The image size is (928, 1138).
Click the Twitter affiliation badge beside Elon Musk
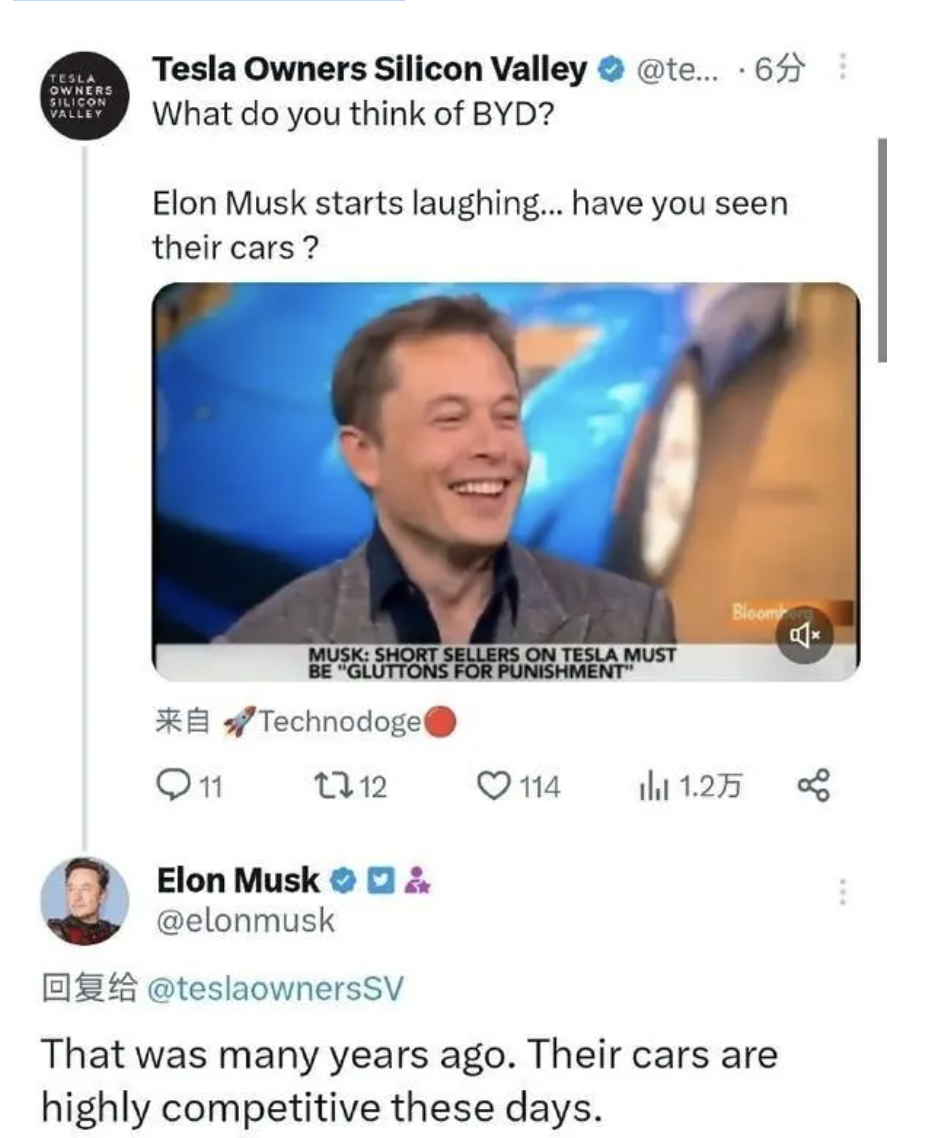point(380,880)
